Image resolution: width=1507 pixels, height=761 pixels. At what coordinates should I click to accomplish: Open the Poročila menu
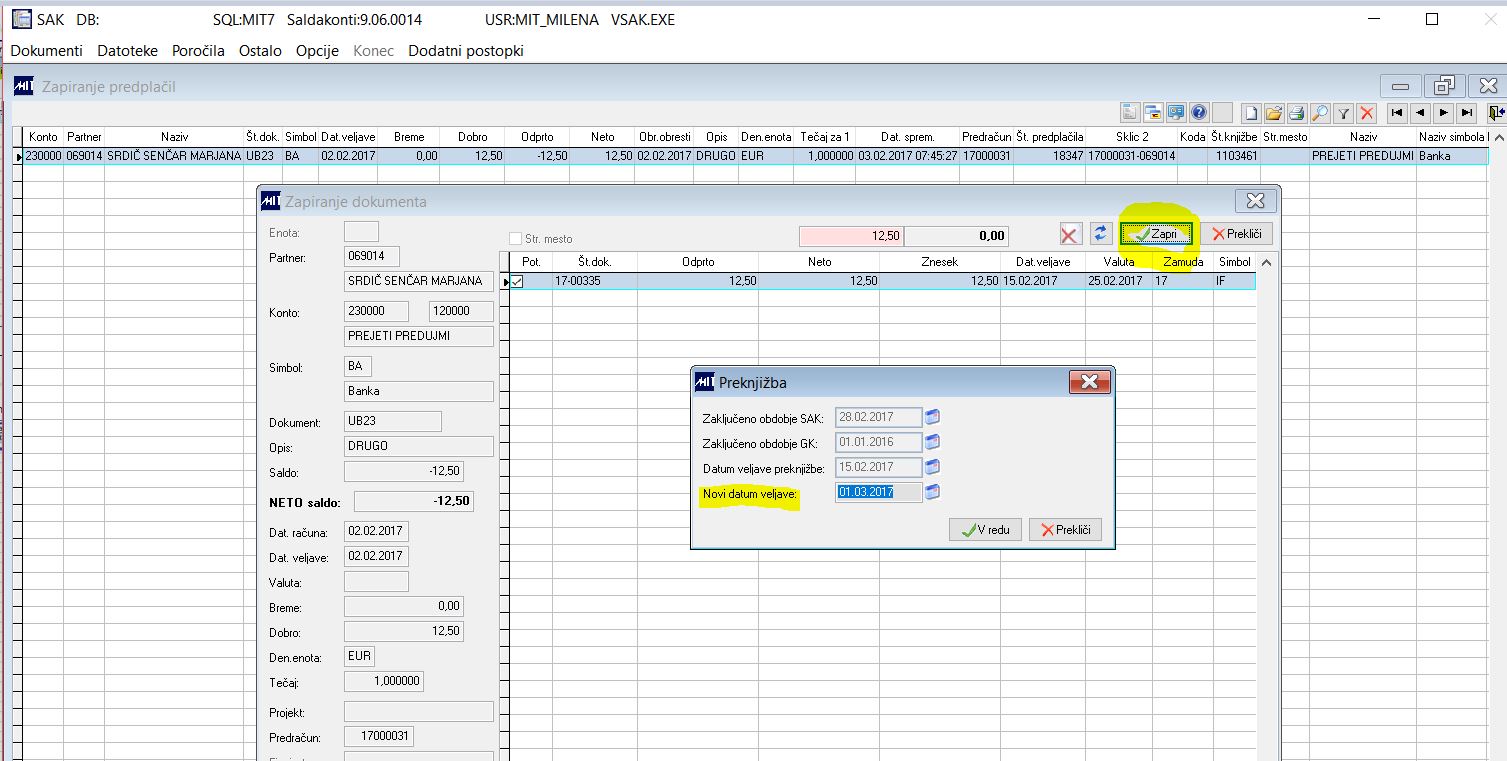(198, 50)
